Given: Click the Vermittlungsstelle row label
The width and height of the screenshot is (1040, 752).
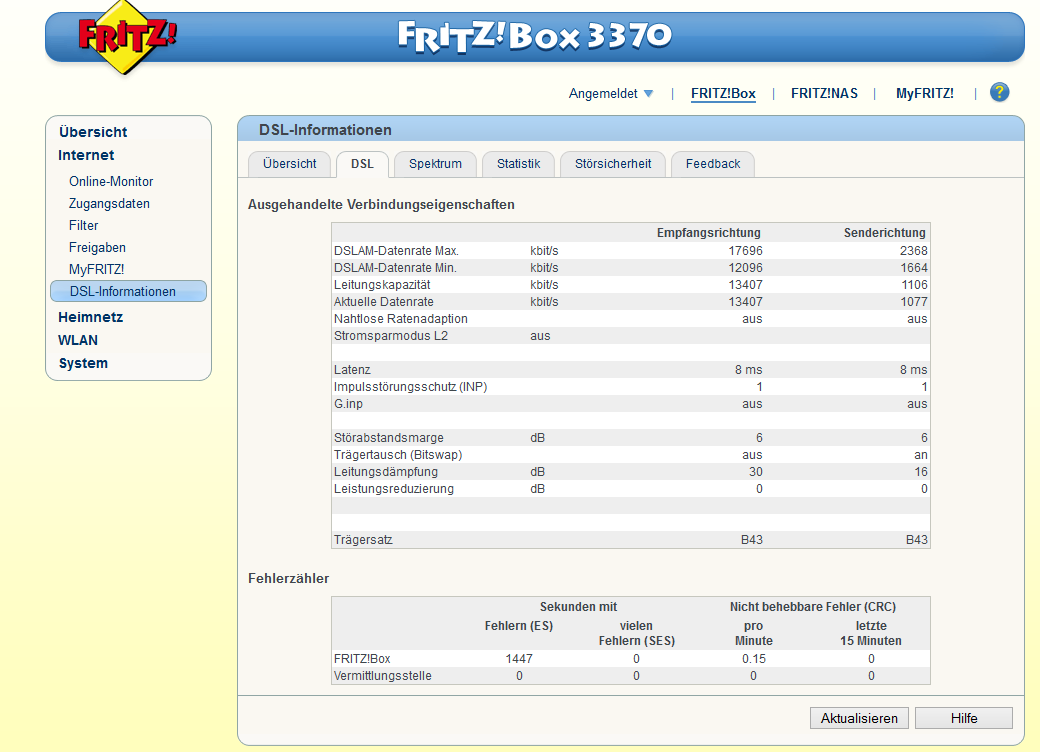Looking at the screenshot, I should pos(383,676).
